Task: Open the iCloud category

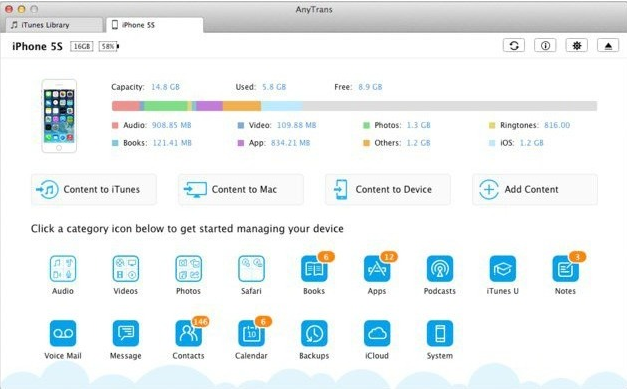Action: tap(377, 333)
